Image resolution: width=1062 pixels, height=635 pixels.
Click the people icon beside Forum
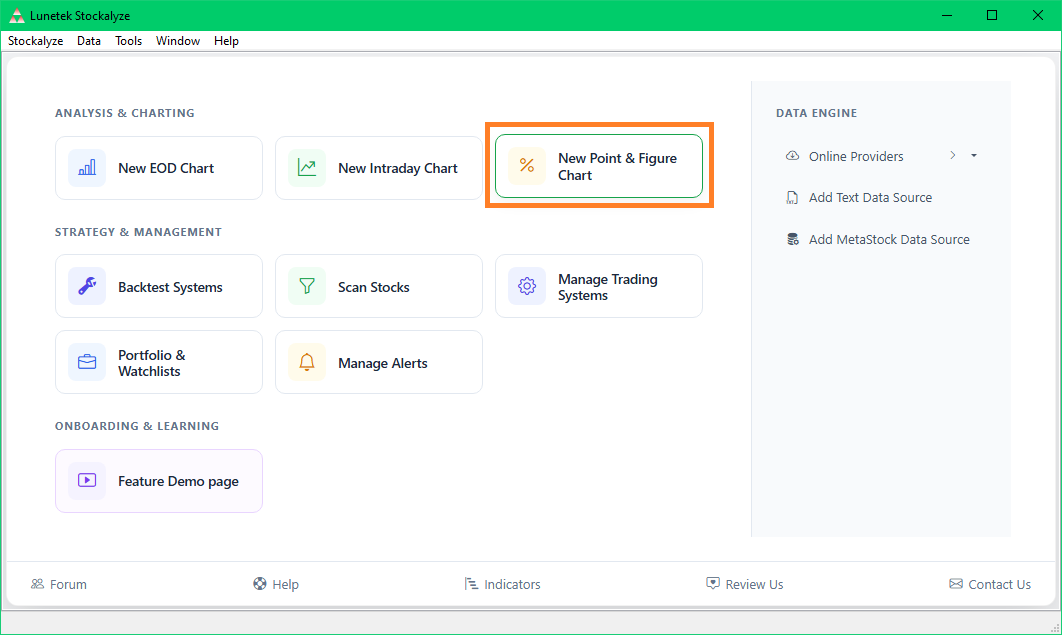point(37,584)
